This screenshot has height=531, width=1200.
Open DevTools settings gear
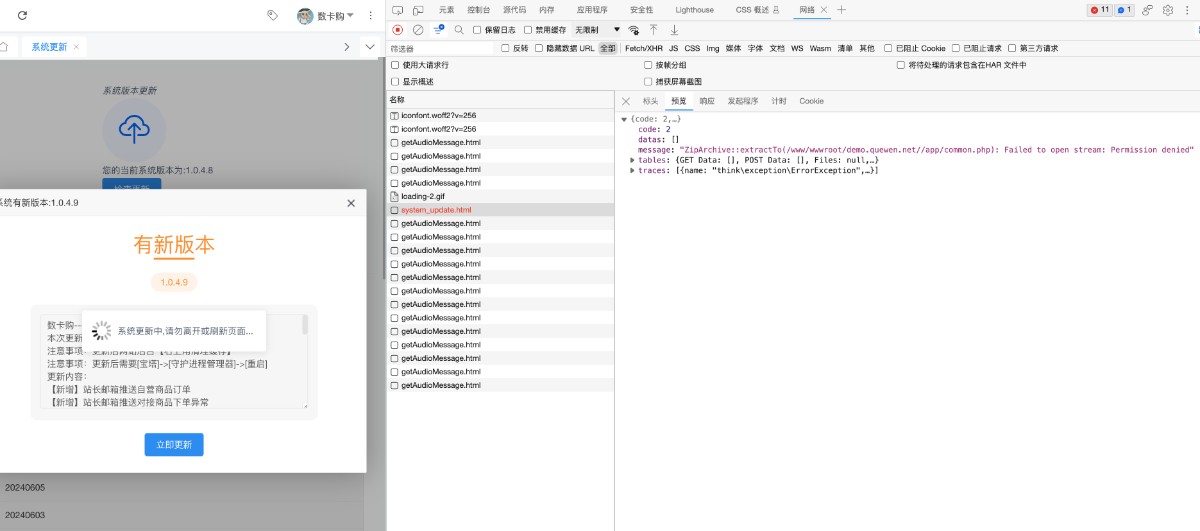pos(1167,10)
